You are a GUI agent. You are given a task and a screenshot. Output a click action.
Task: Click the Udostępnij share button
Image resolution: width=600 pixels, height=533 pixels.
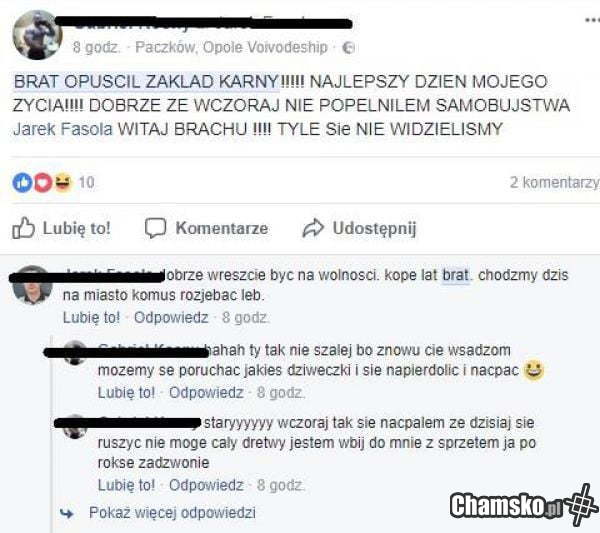(359, 228)
